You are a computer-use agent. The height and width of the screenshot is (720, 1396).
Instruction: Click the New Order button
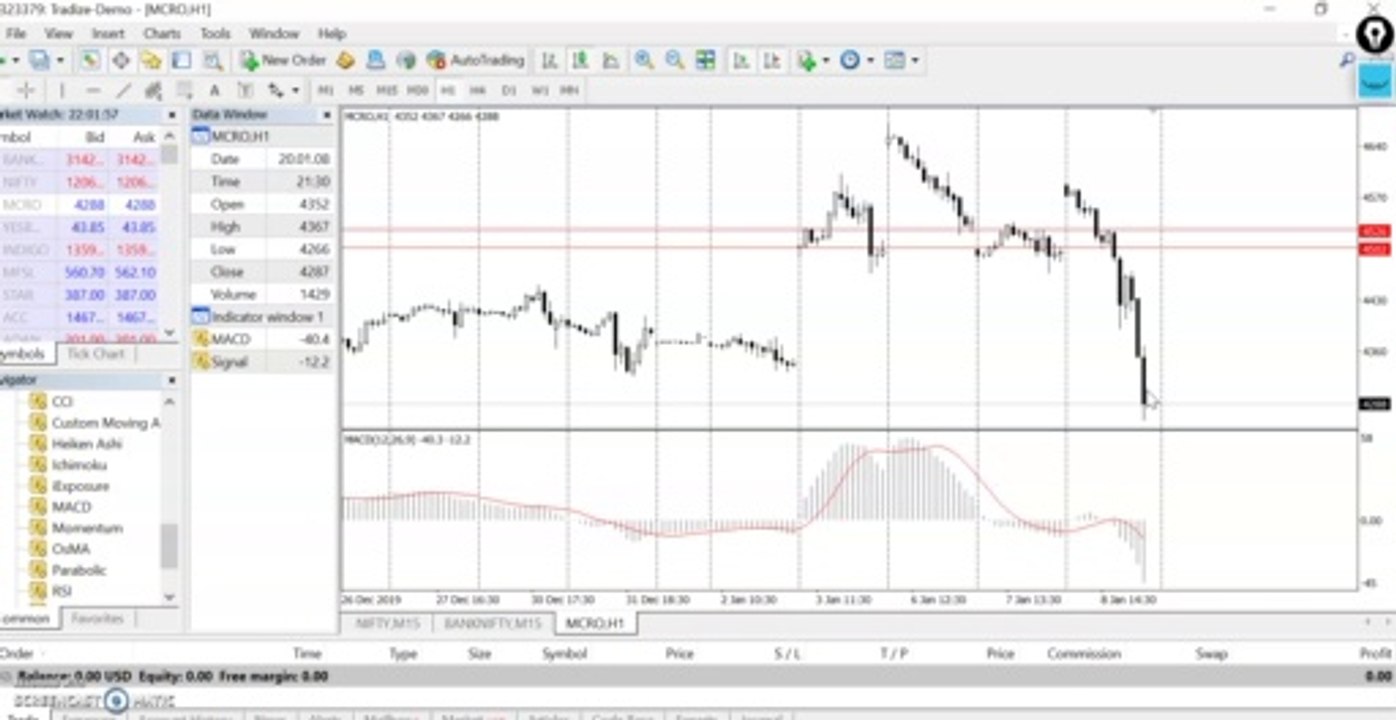coord(283,60)
